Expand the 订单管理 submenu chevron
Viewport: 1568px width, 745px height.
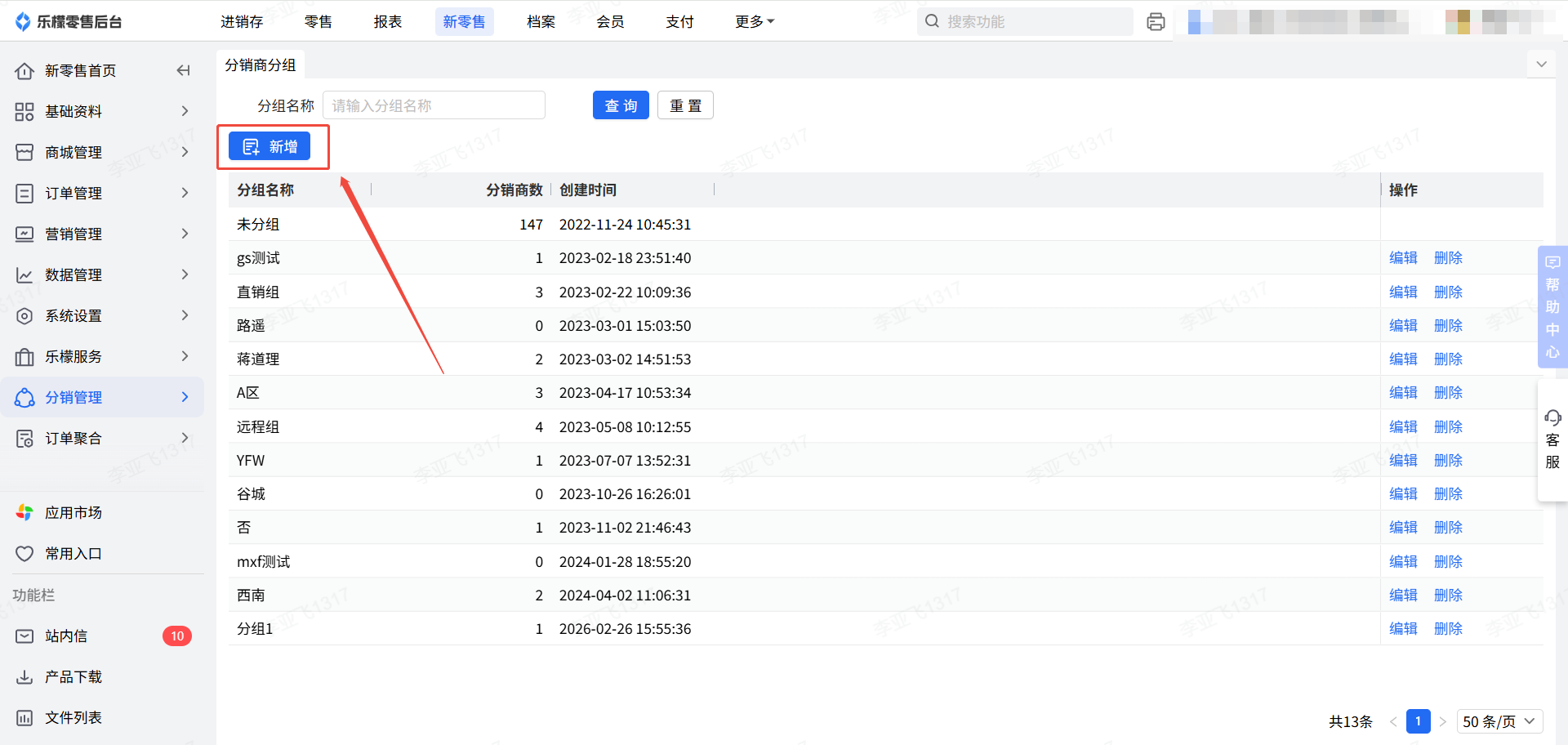pyautogui.click(x=185, y=193)
